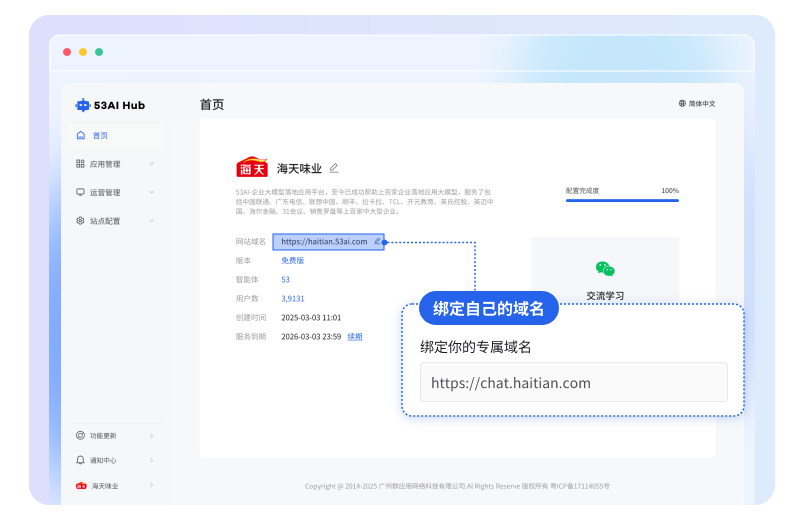Click the 运营管理 monitor icon
The image size is (805, 520).
click(81, 192)
